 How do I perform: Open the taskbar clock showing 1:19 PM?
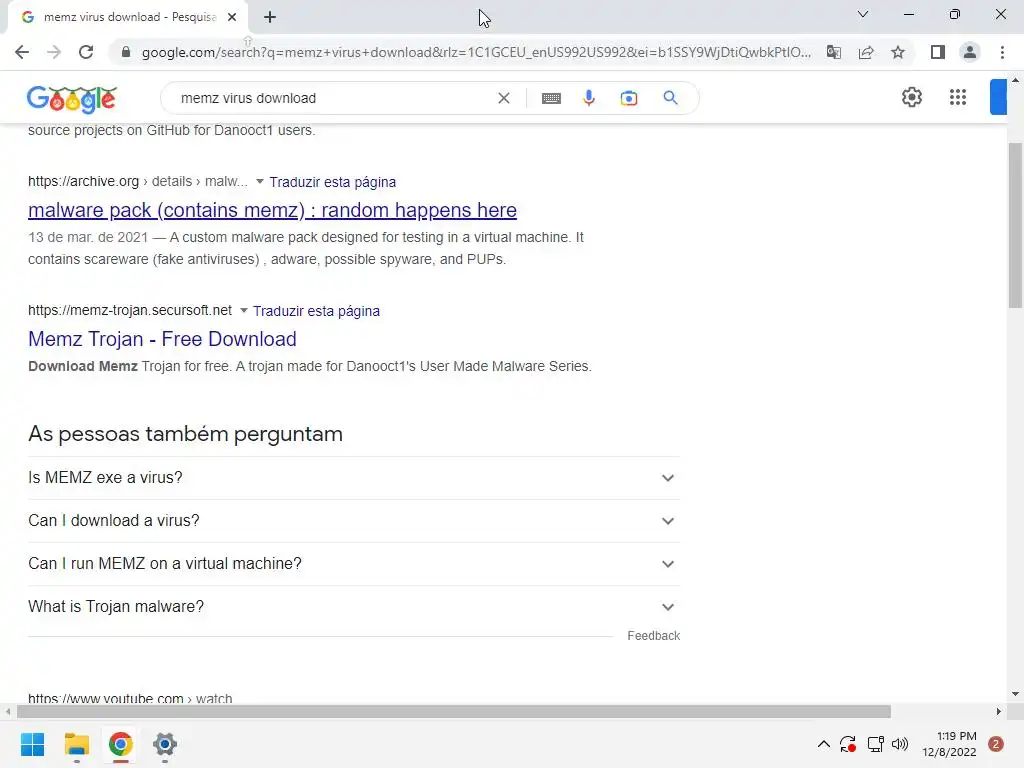point(950,744)
